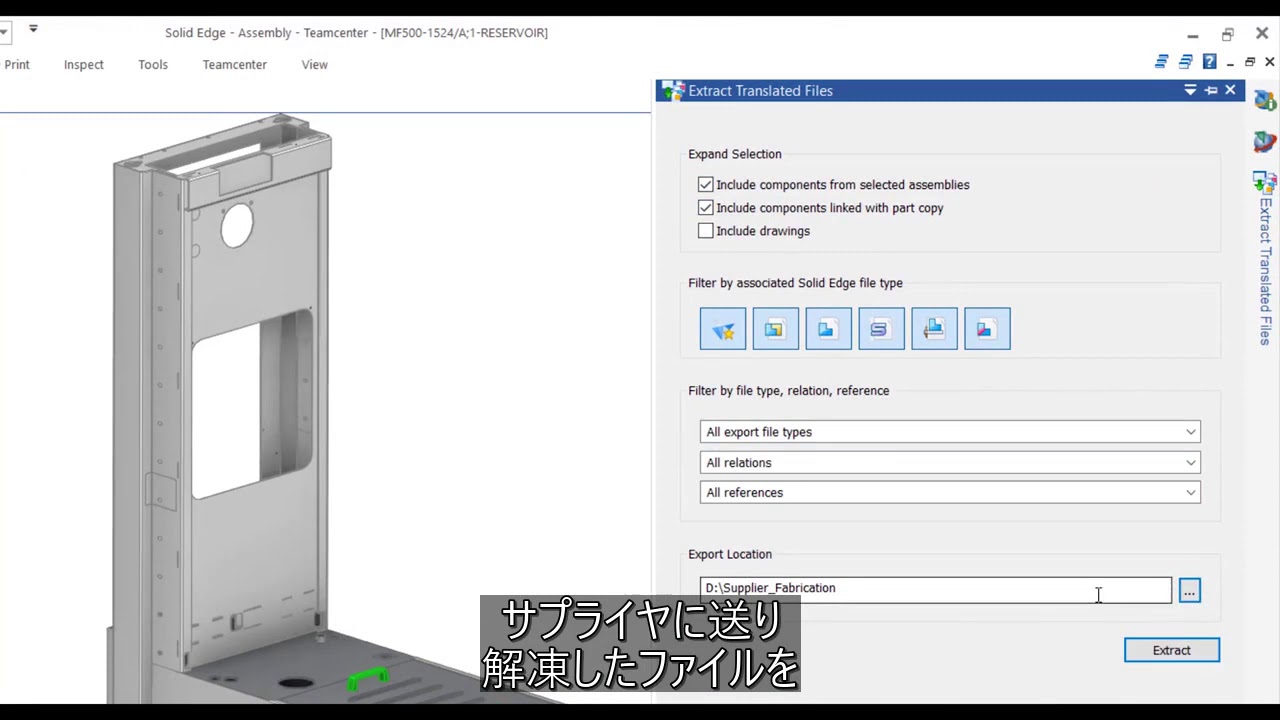Open the View ribbon tab
1280x720 pixels.
click(315, 65)
